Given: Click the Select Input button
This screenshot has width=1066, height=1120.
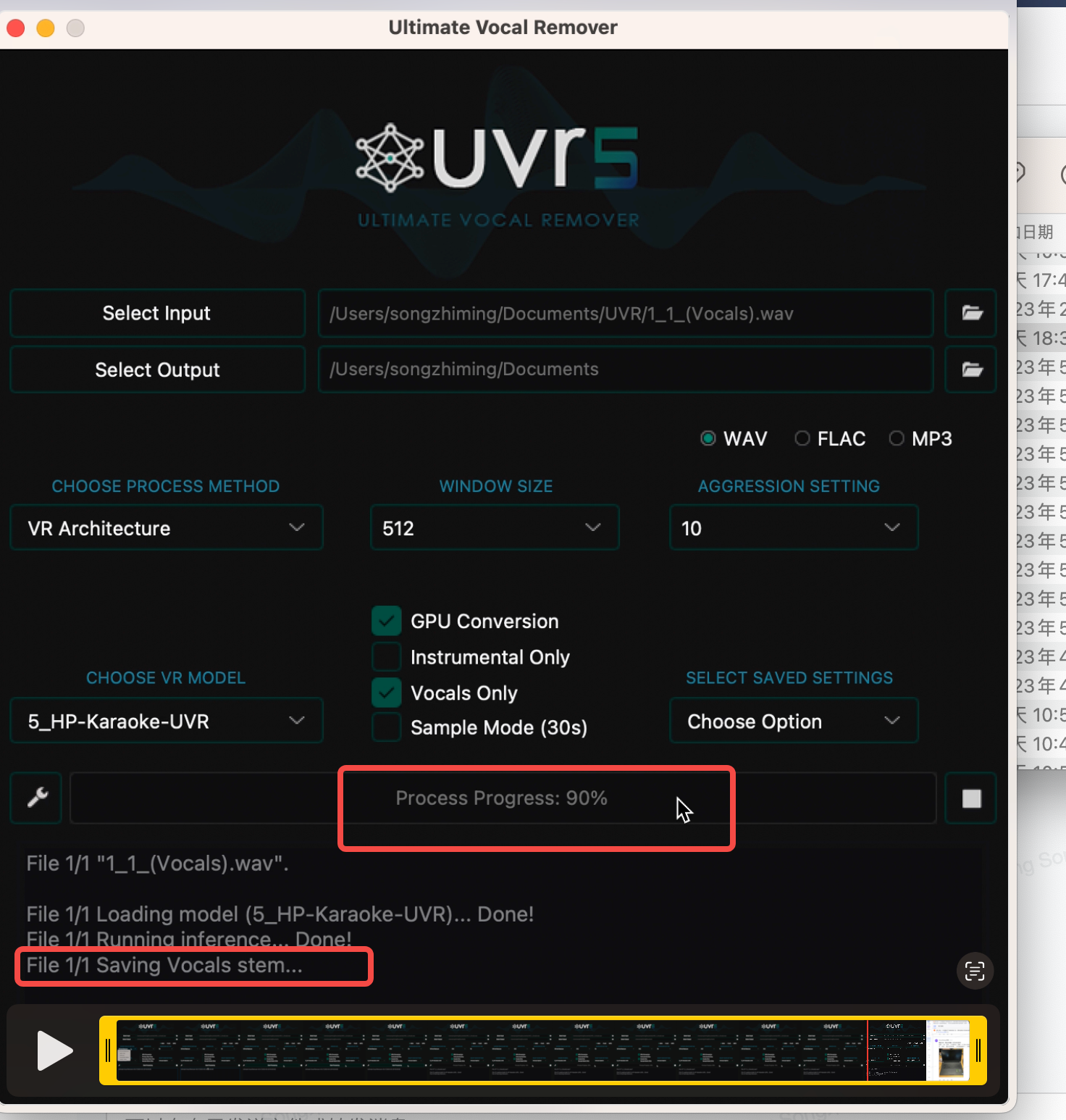Looking at the screenshot, I should click(156, 313).
